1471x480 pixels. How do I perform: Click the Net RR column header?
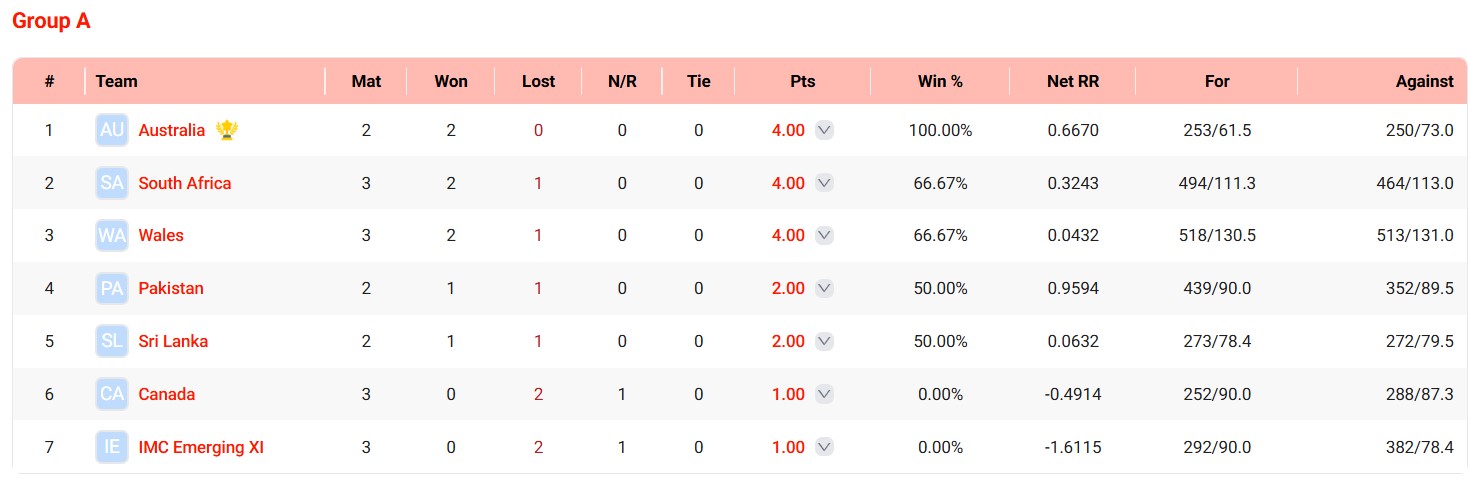[x=1073, y=81]
